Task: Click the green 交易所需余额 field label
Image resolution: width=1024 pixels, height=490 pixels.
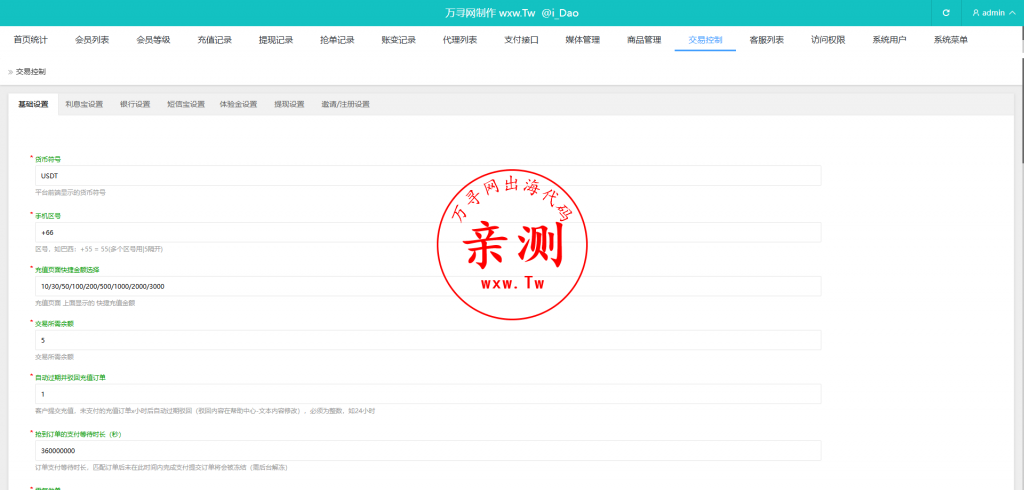Action: [54, 323]
